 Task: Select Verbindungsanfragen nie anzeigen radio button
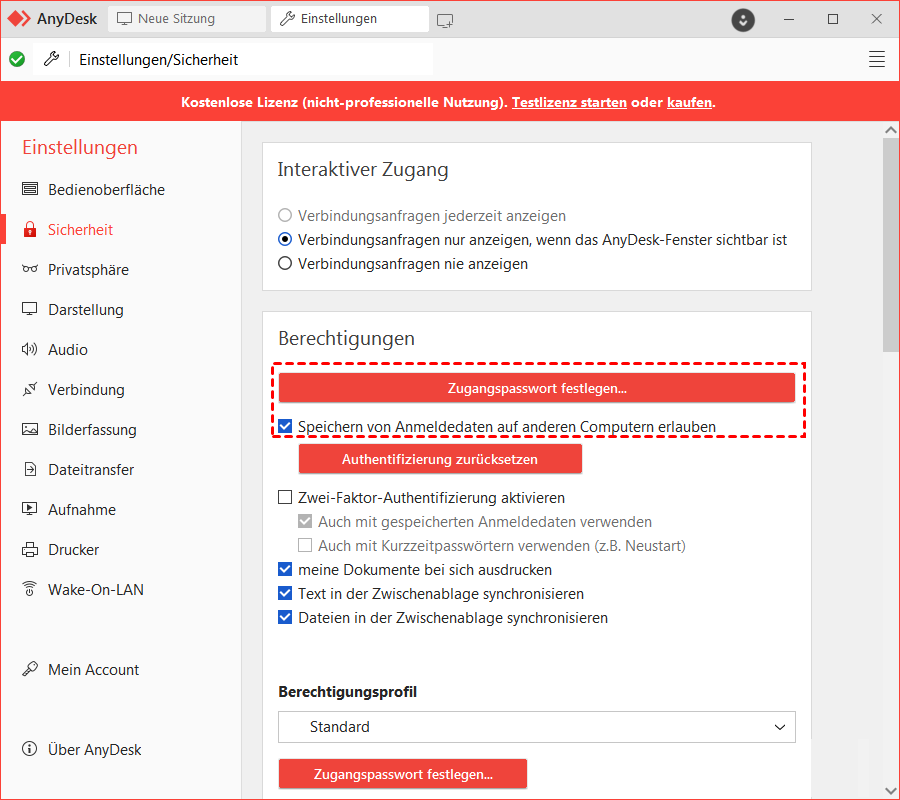(285, 264)
